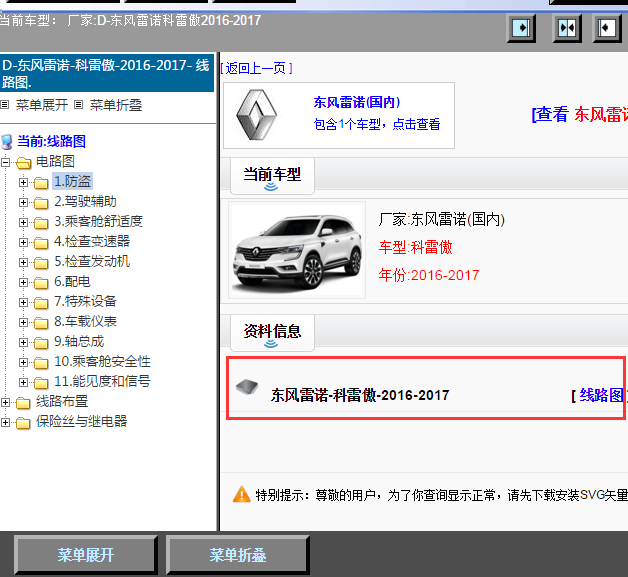Image resolution: width=628 pixels, height=577 pixels.
Task: Click the orange warning triangle icon
Action: pos(242,495)
